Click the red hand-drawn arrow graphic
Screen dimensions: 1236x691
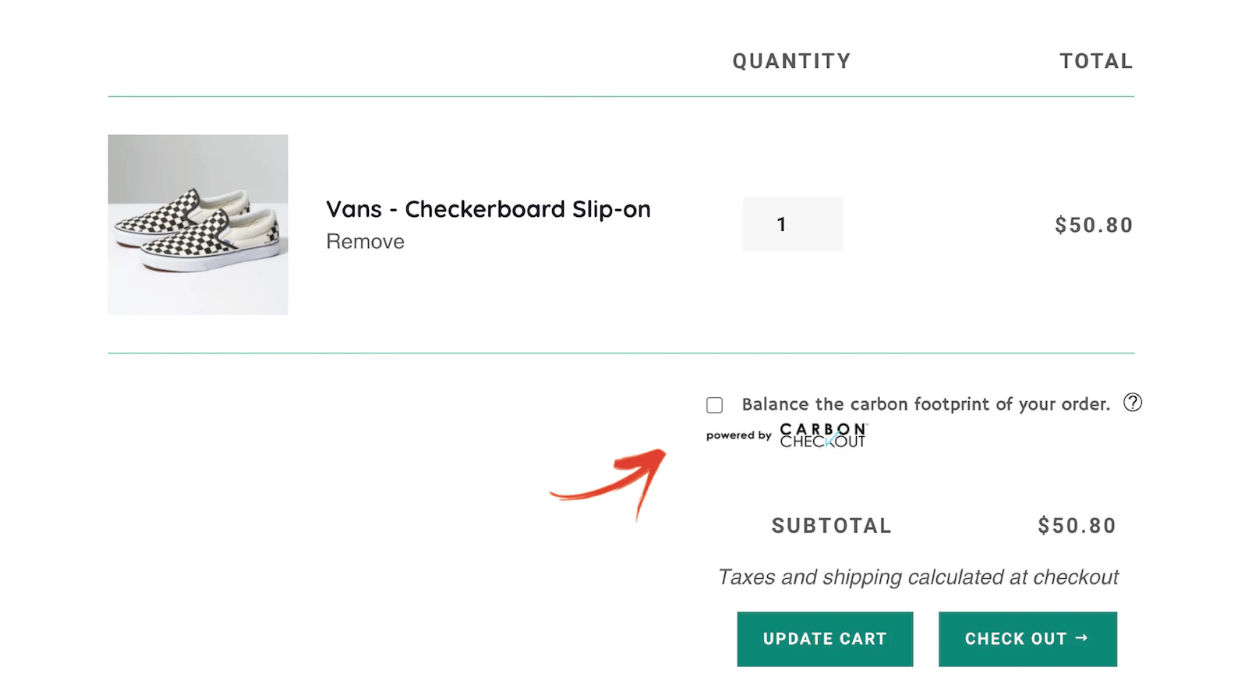pos(611,482)
